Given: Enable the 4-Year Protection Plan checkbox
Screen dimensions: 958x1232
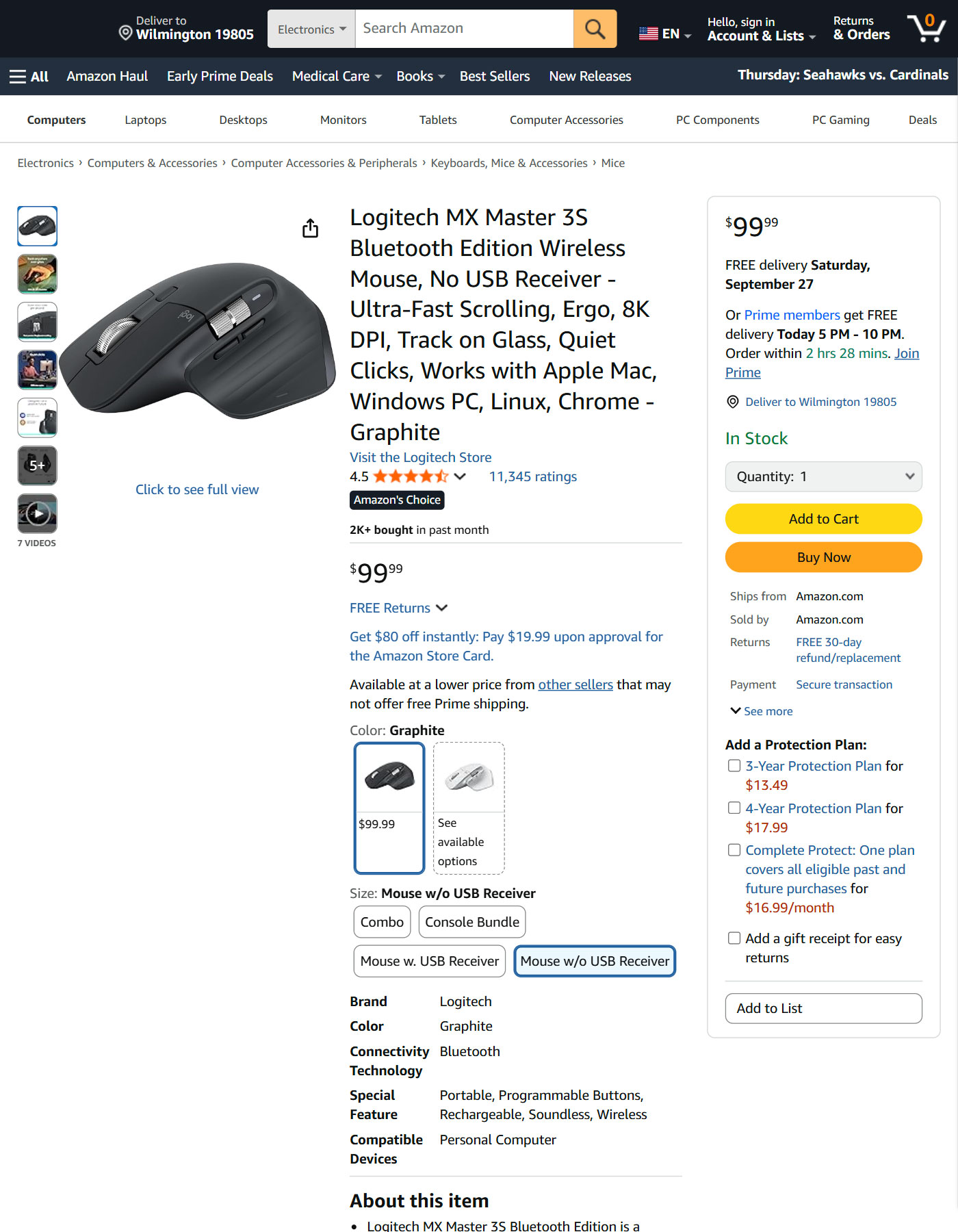Looking at the screenshot, I should tap(734, 808).
